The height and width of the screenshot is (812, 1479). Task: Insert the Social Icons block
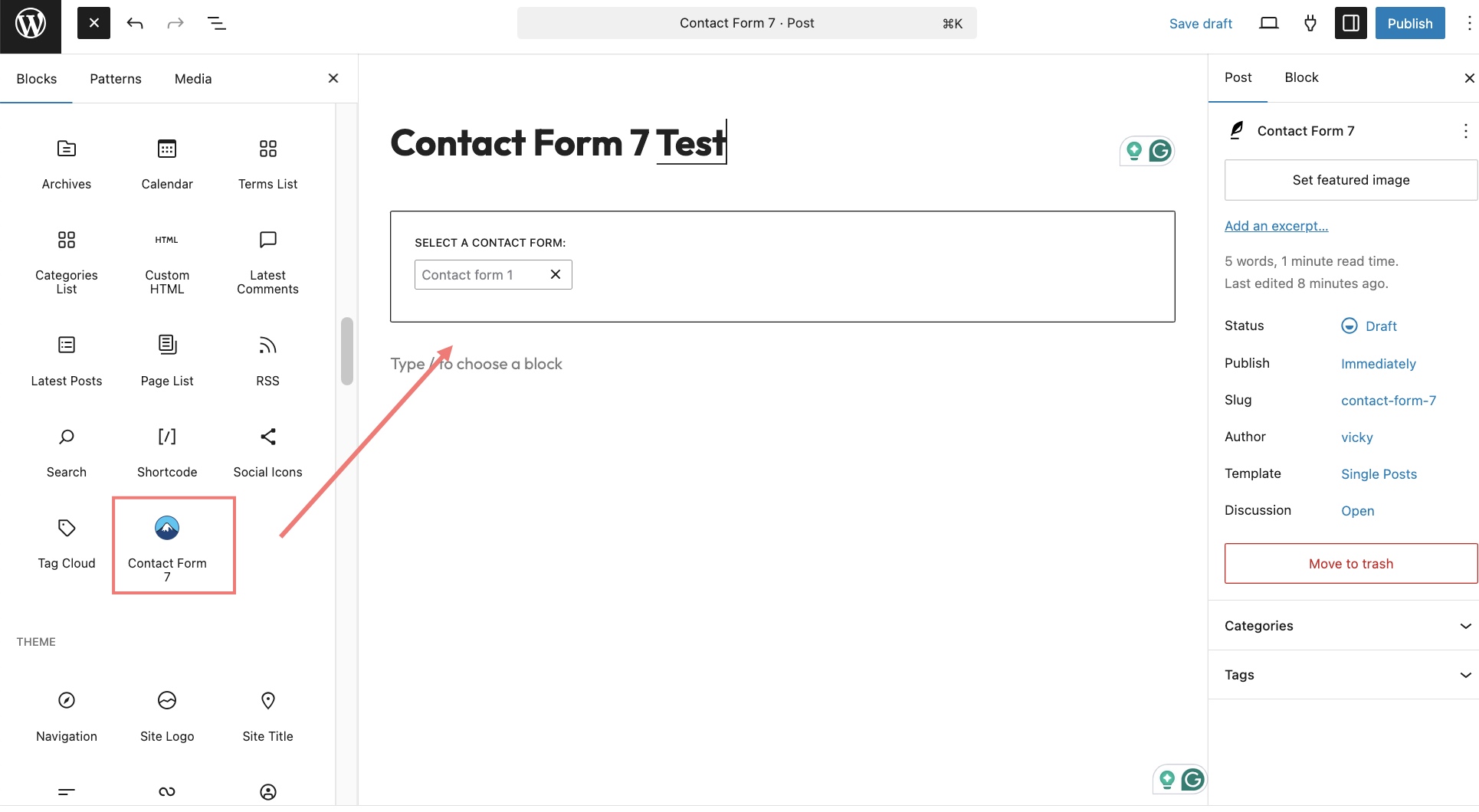click(267, 452)
